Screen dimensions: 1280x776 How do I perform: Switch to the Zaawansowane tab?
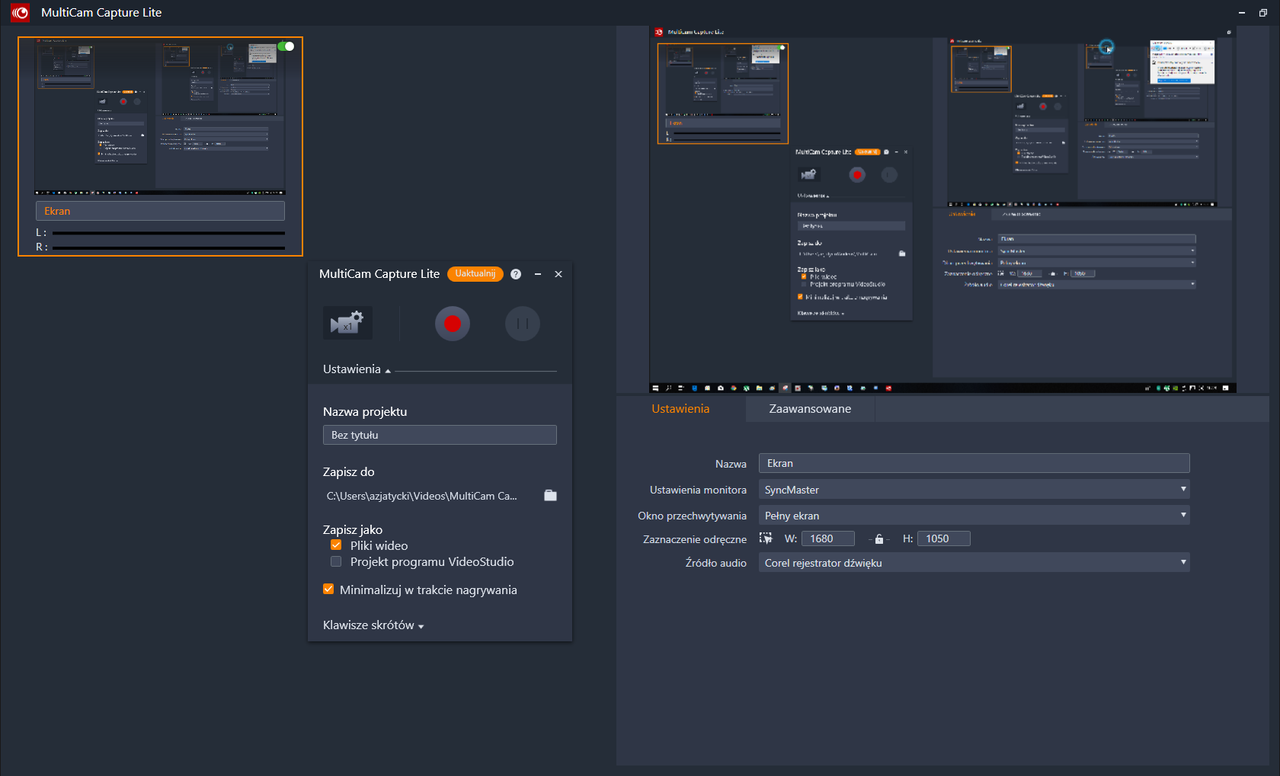(810, 408)
